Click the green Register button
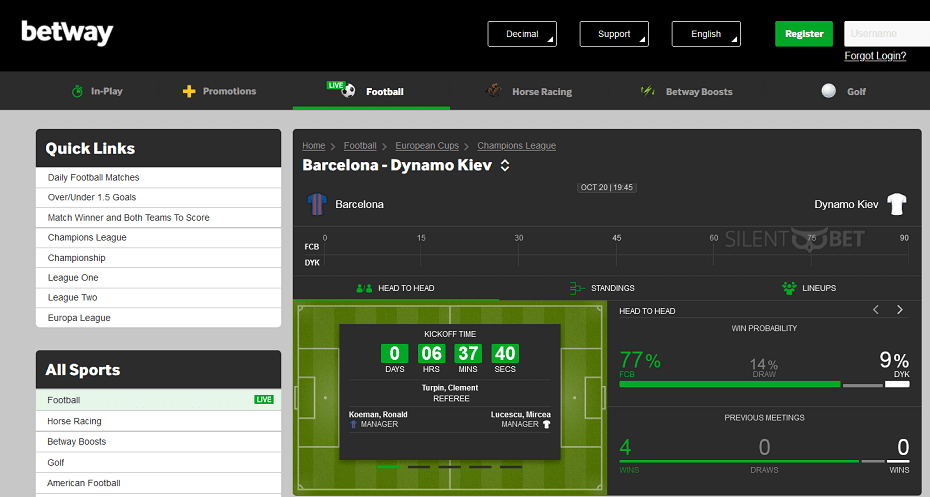The width and height of the screenshot is (930, 497). click(804, 34)
